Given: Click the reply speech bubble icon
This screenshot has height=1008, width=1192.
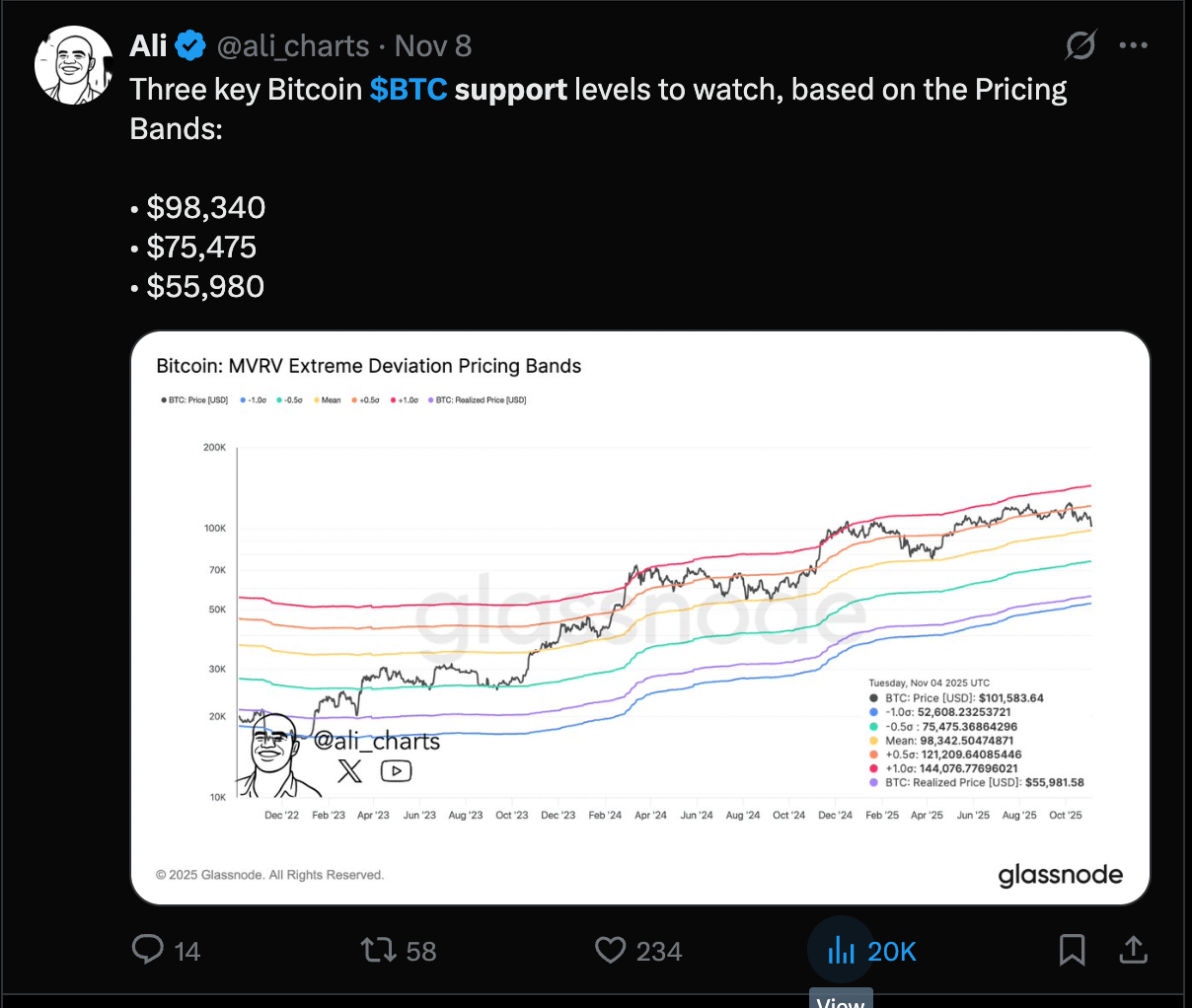Looking at the screenshot, I should point(148,950).
